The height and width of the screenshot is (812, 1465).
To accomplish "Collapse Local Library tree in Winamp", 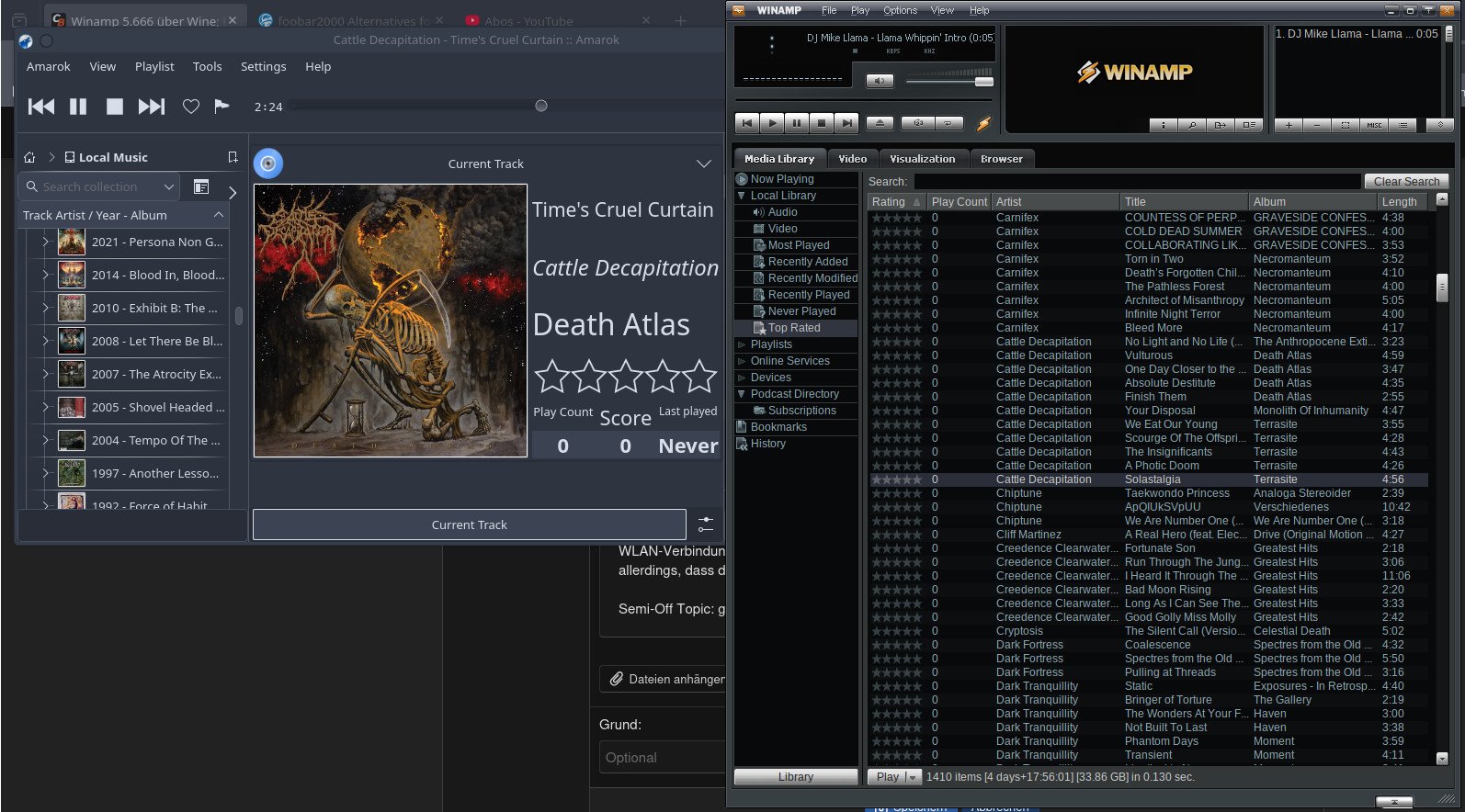I will point(742,196).
